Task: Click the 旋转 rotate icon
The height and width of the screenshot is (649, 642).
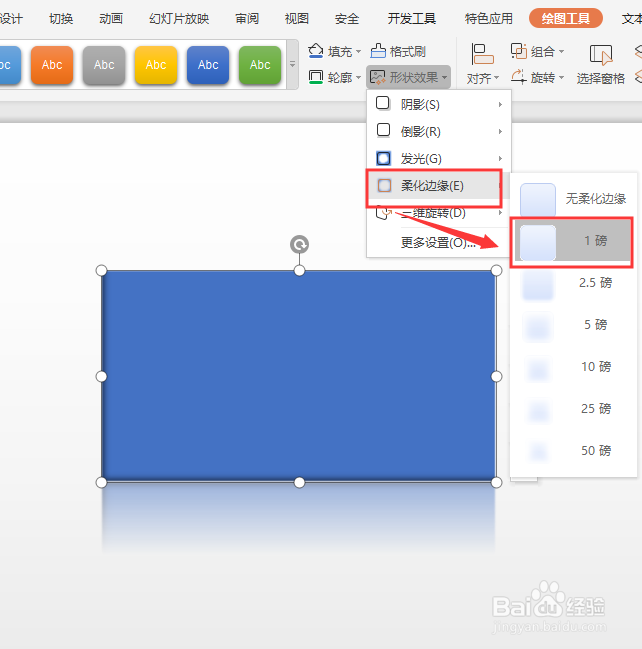Action: pyautogui.click(x=519, y=77)
